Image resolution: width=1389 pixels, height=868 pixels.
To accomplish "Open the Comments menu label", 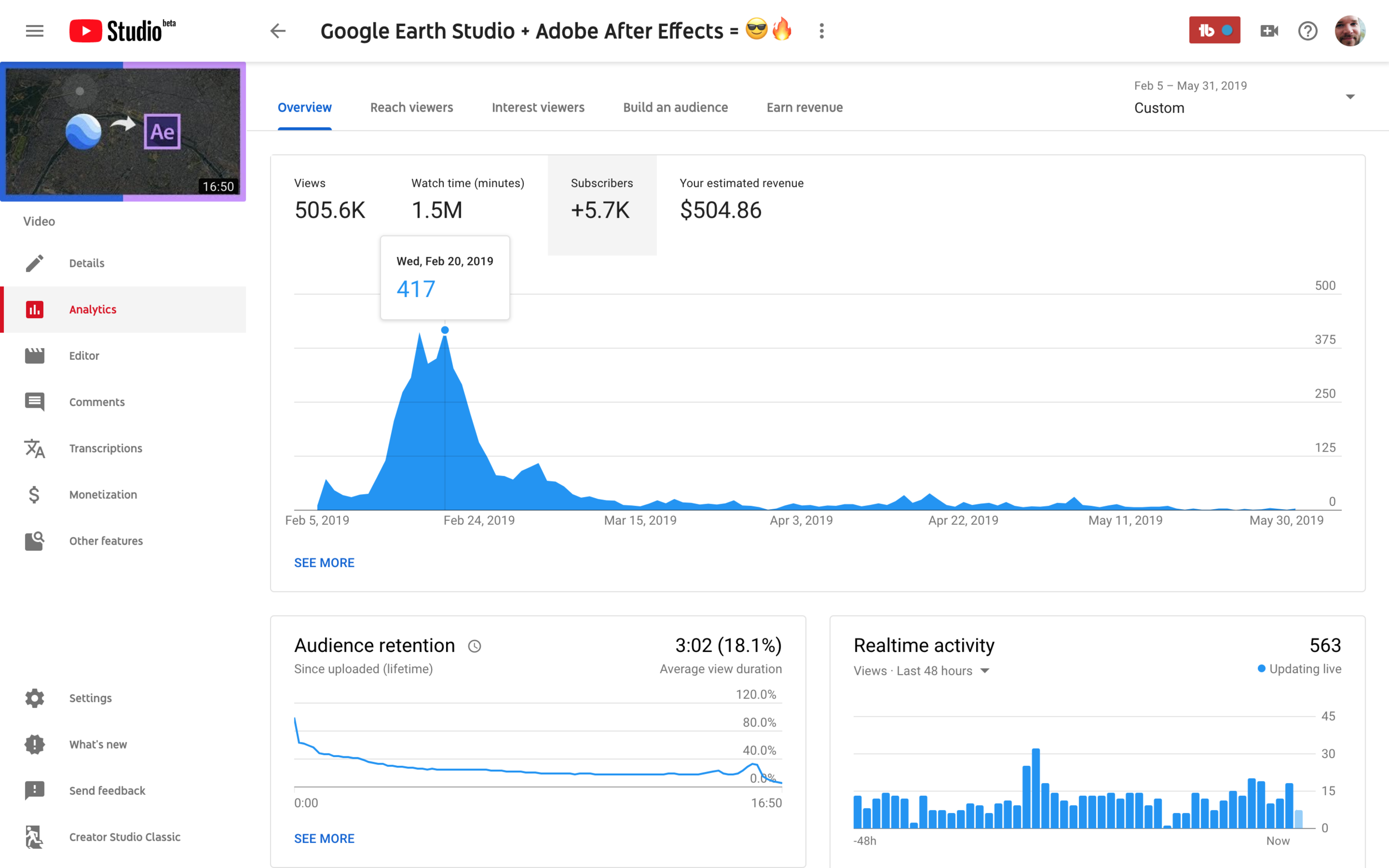I will [x=97, y=402].
